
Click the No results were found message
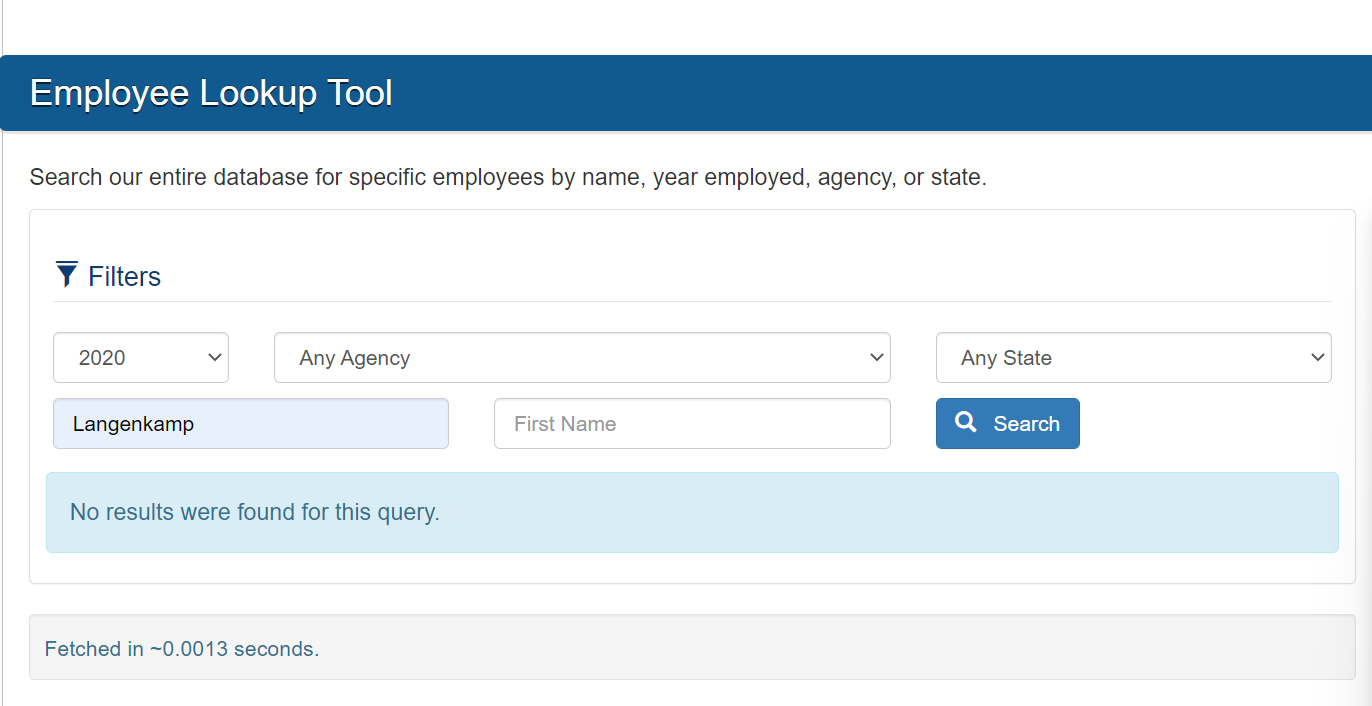coord(255,512)
